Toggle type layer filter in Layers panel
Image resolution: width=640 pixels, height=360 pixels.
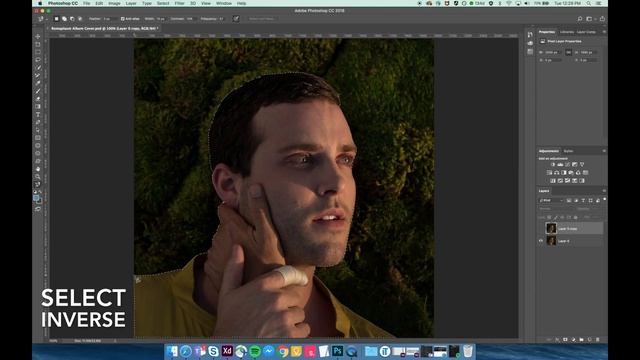(x=583, y=200)
